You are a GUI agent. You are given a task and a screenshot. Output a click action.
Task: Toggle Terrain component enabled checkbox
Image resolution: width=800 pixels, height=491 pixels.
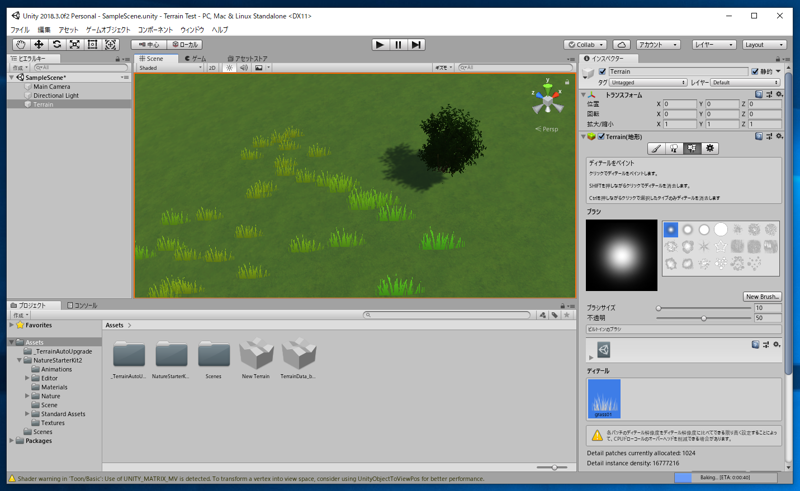tap(602, 136)
